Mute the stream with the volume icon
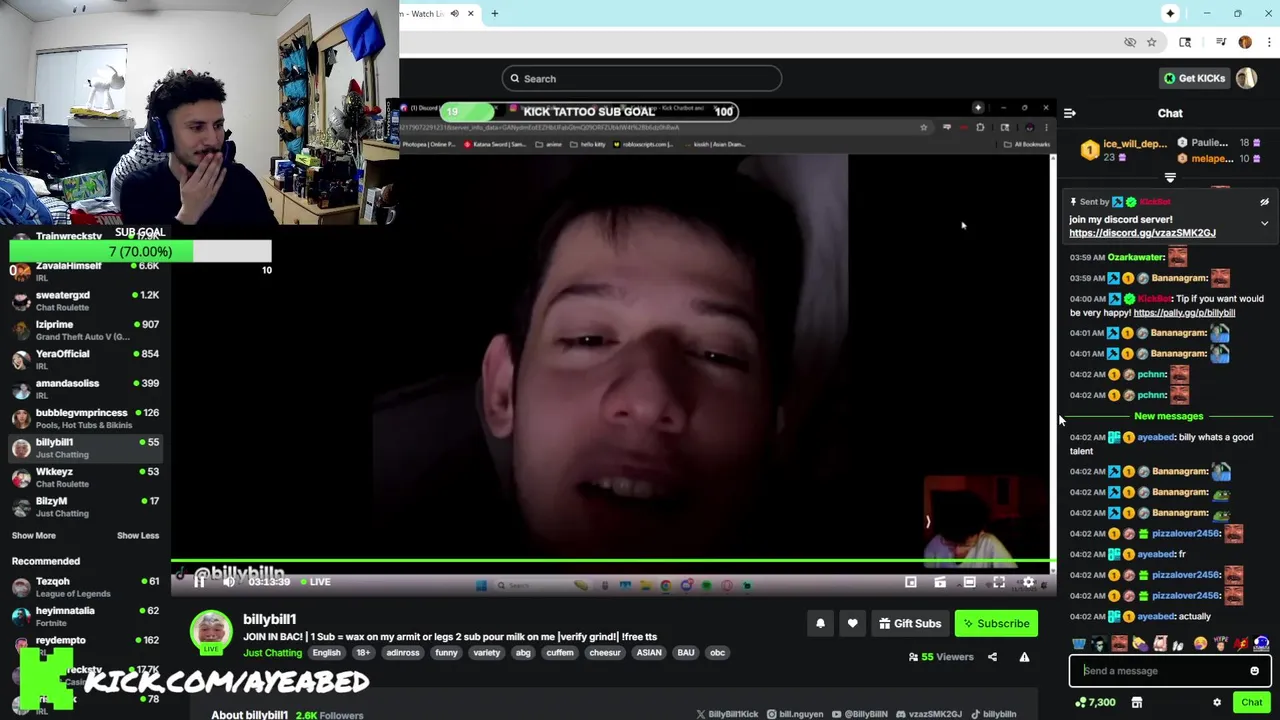Viewport: 1280px width, 720px height. [x=229, y=581]
